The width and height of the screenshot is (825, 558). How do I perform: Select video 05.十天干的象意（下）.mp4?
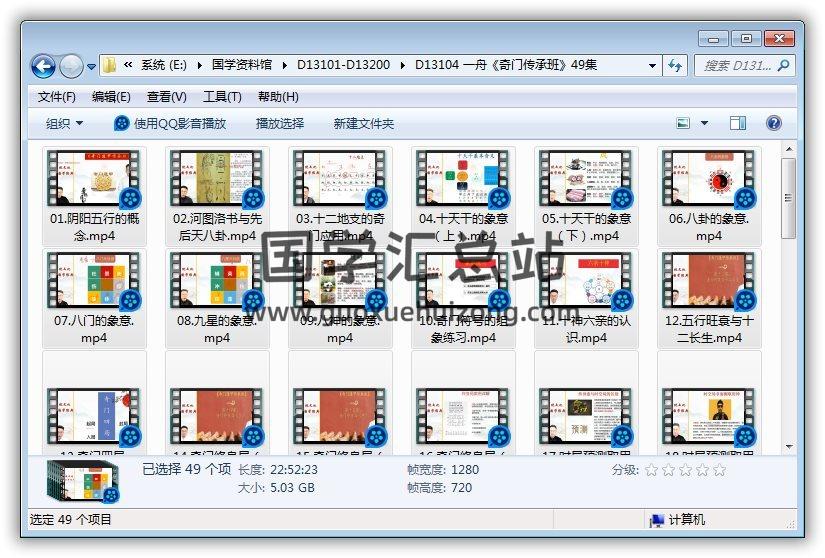[x=586, y=196]
